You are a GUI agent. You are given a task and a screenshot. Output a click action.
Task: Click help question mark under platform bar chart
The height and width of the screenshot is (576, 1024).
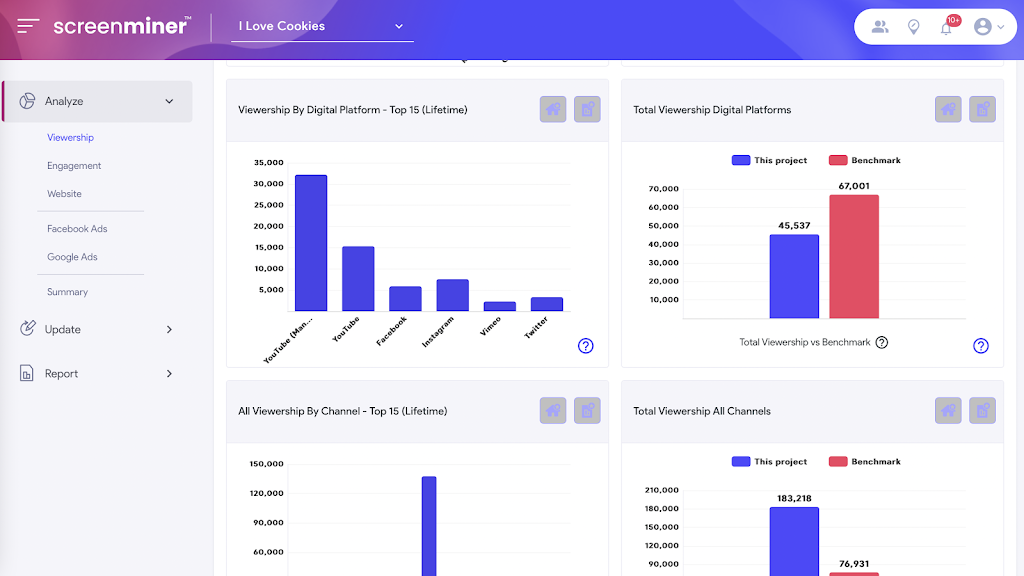[x=586, y=345]
